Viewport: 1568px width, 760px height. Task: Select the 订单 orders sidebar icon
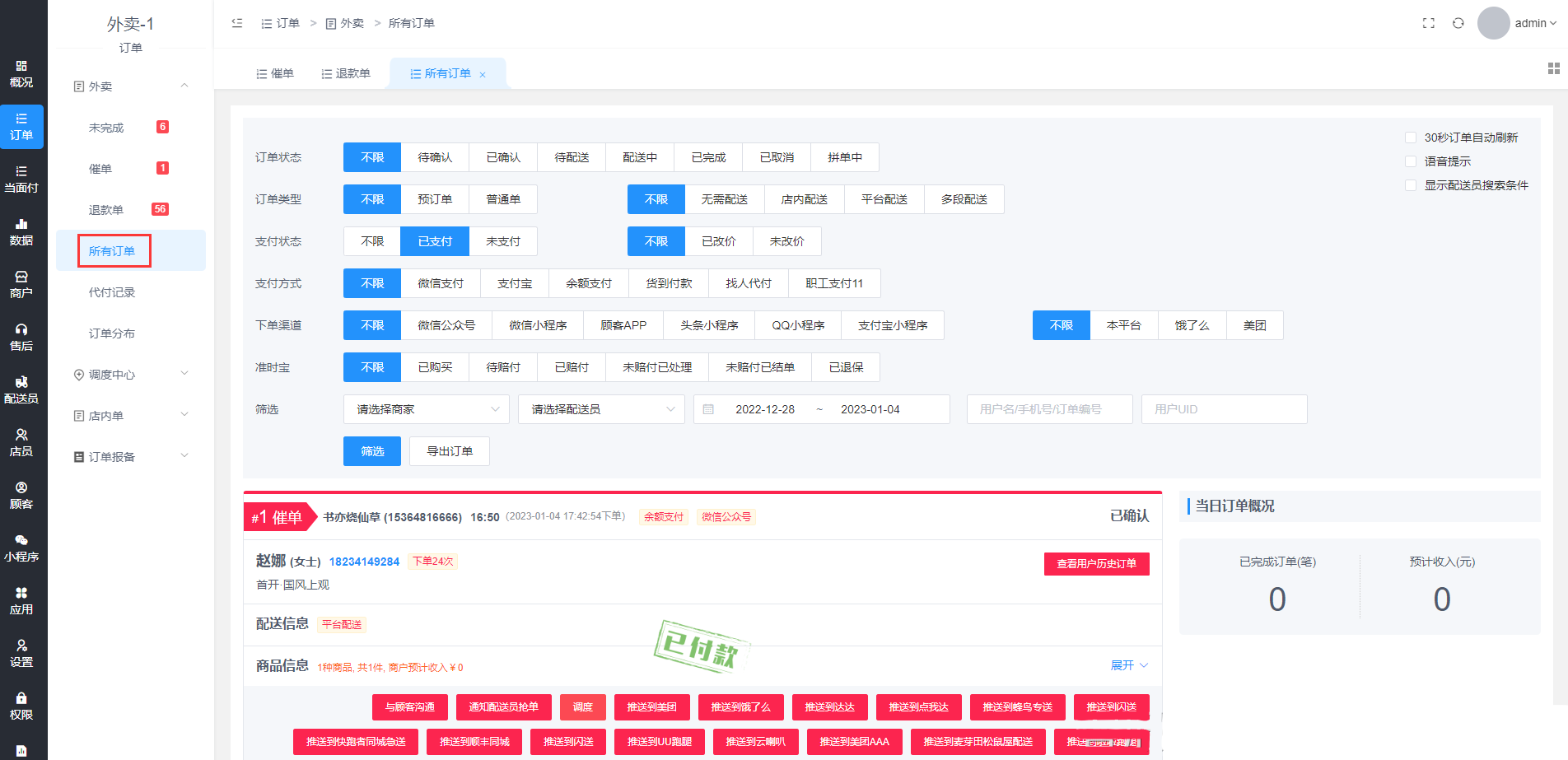[x=21, y=127]
